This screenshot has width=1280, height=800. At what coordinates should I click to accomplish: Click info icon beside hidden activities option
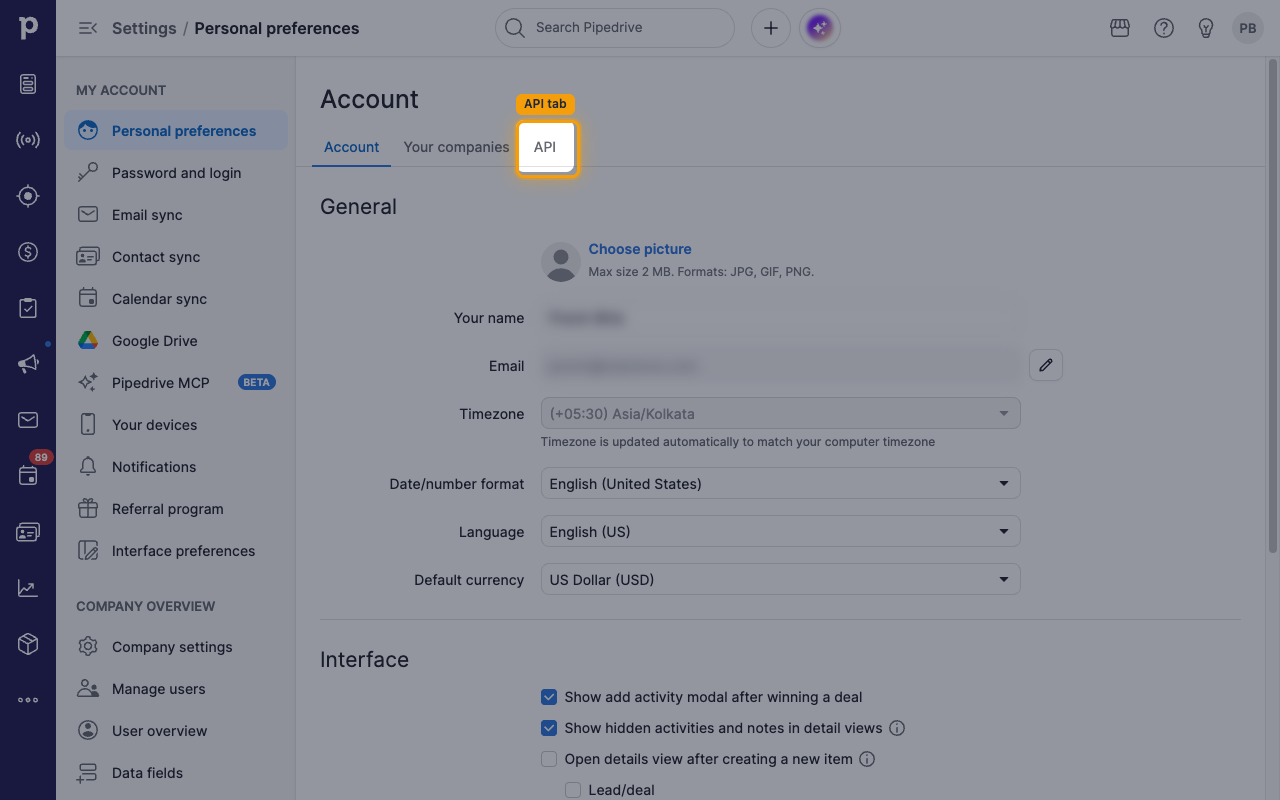pyautogui.click(x=897, y=728)
